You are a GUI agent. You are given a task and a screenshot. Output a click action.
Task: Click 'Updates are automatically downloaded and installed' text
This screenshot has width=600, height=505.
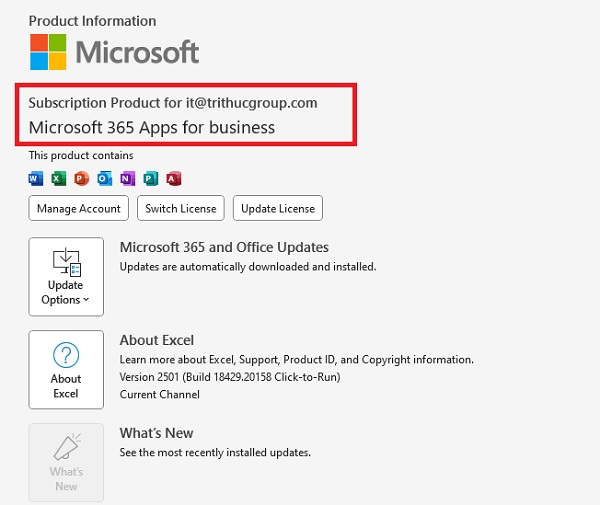coord(248,267)
